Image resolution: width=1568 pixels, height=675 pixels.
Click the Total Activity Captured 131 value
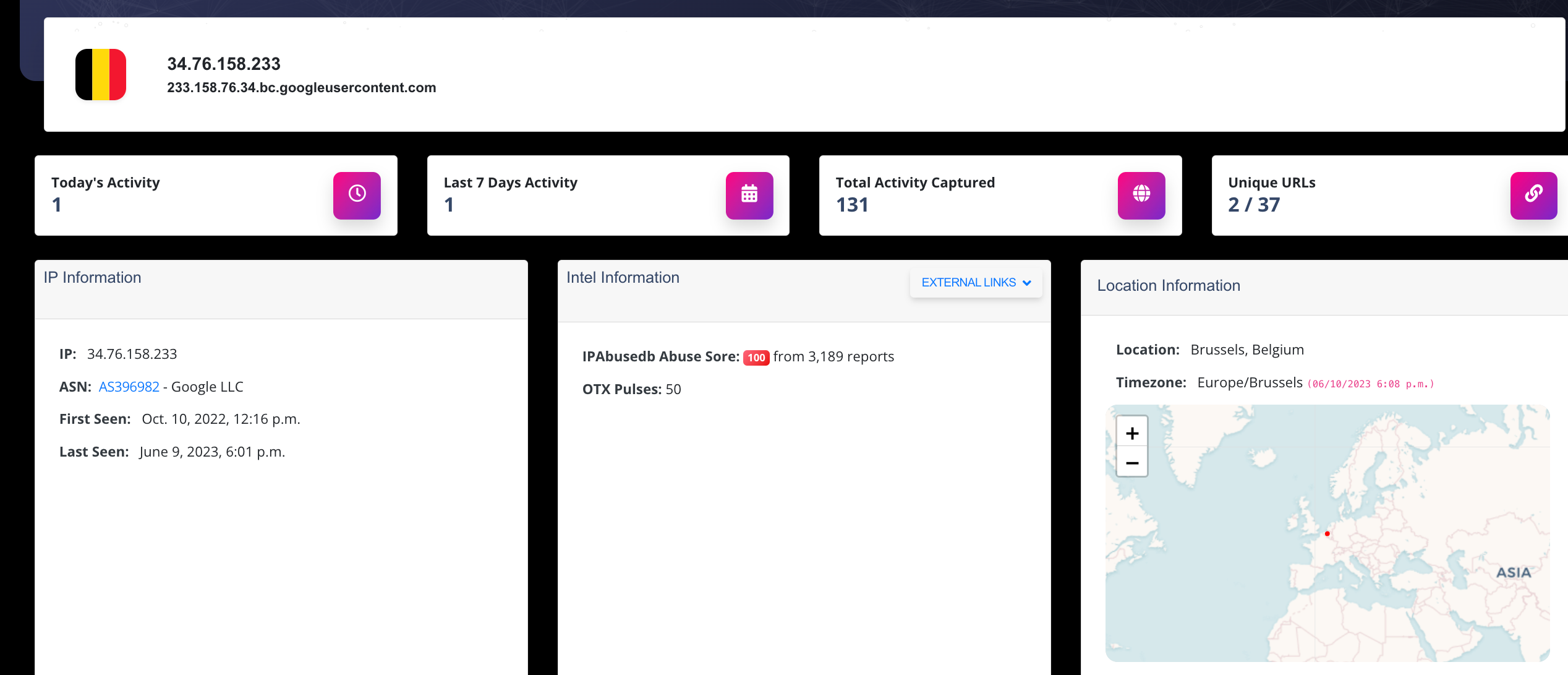pyautogui.click(x=851, y=205)
